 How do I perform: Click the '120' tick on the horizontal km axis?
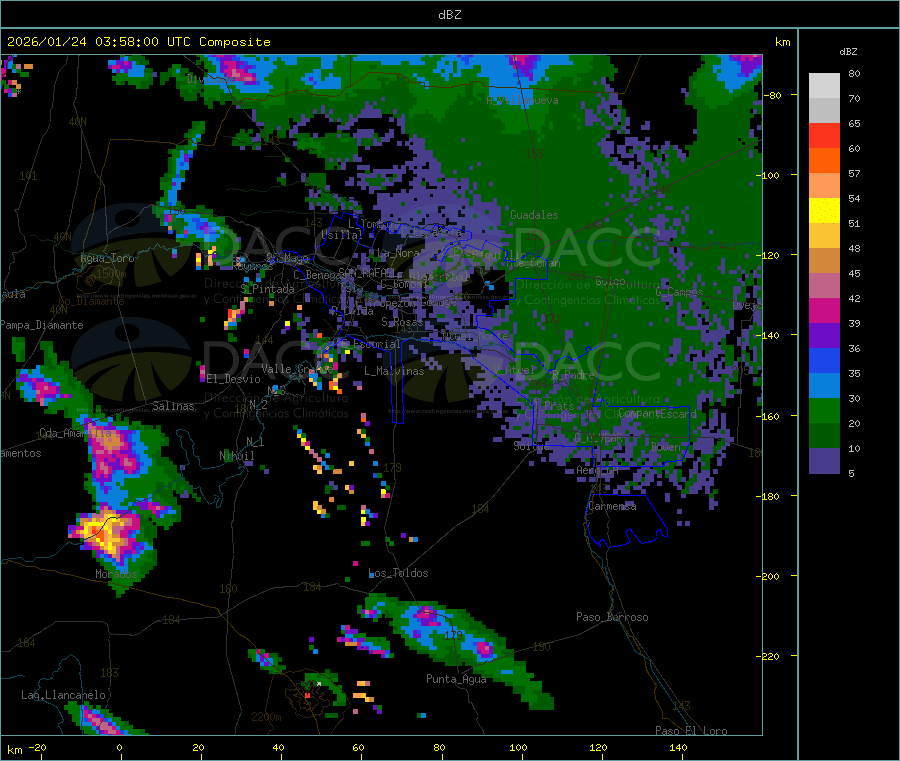tap(598, 747)
